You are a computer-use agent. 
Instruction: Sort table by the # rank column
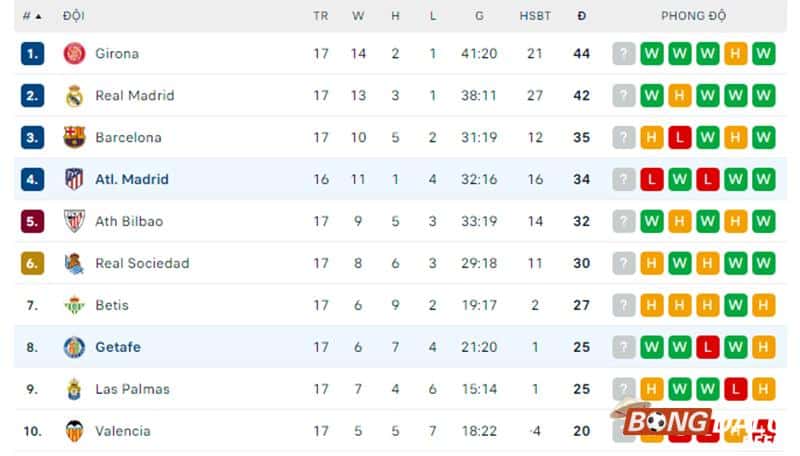pyautogui.click(x=32, y=16)
